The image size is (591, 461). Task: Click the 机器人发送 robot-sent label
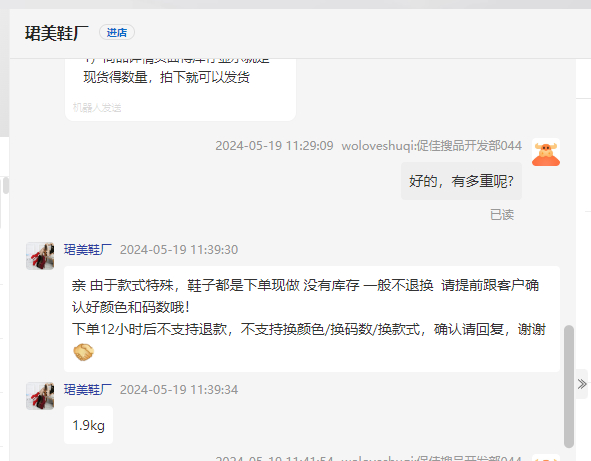tap(97, 108)
